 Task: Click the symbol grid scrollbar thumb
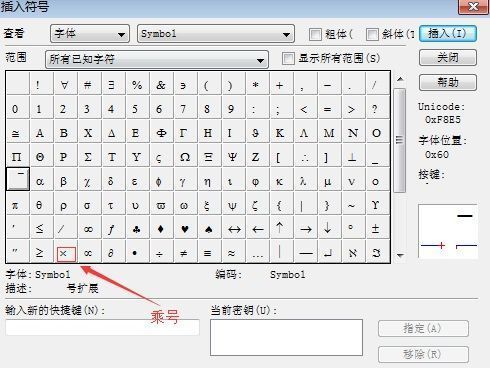tap(399, 140)
